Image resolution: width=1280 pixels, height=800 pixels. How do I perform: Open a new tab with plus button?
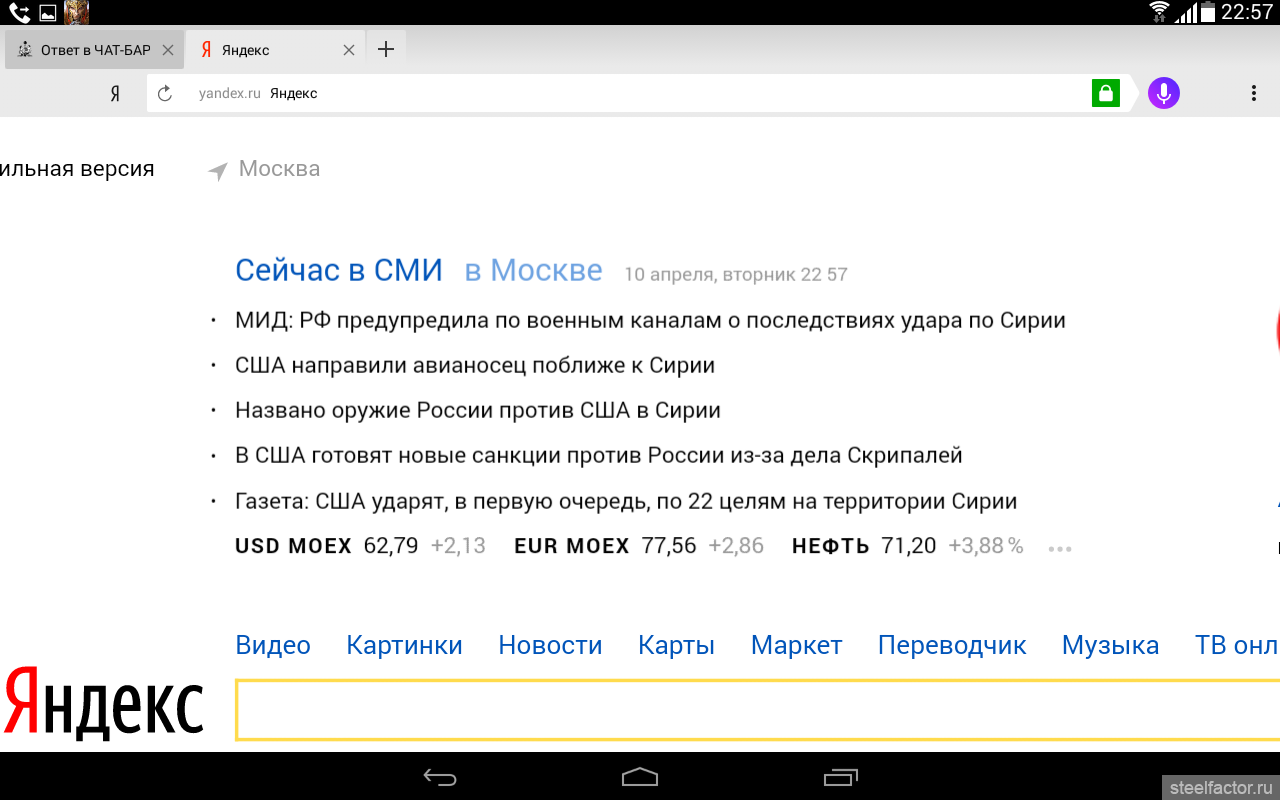point(386,49)
